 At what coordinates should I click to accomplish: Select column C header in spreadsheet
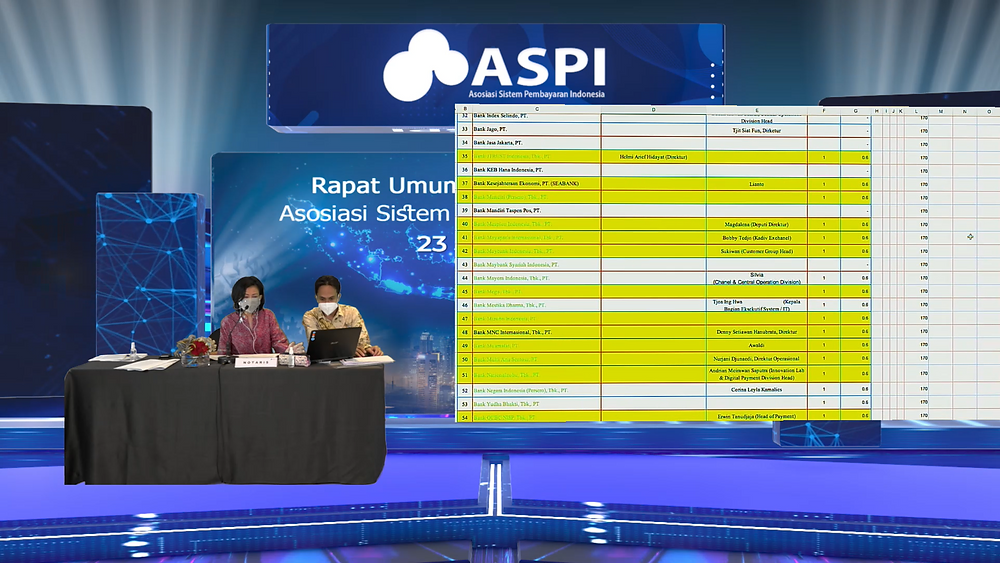click(x=536, y=110)
